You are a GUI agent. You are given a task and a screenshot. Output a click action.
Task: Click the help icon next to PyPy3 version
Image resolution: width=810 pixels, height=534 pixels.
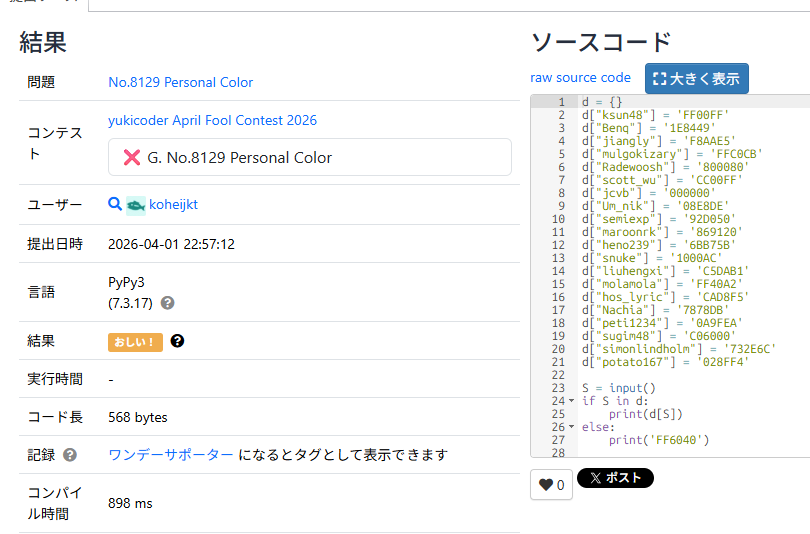point(167,303)
